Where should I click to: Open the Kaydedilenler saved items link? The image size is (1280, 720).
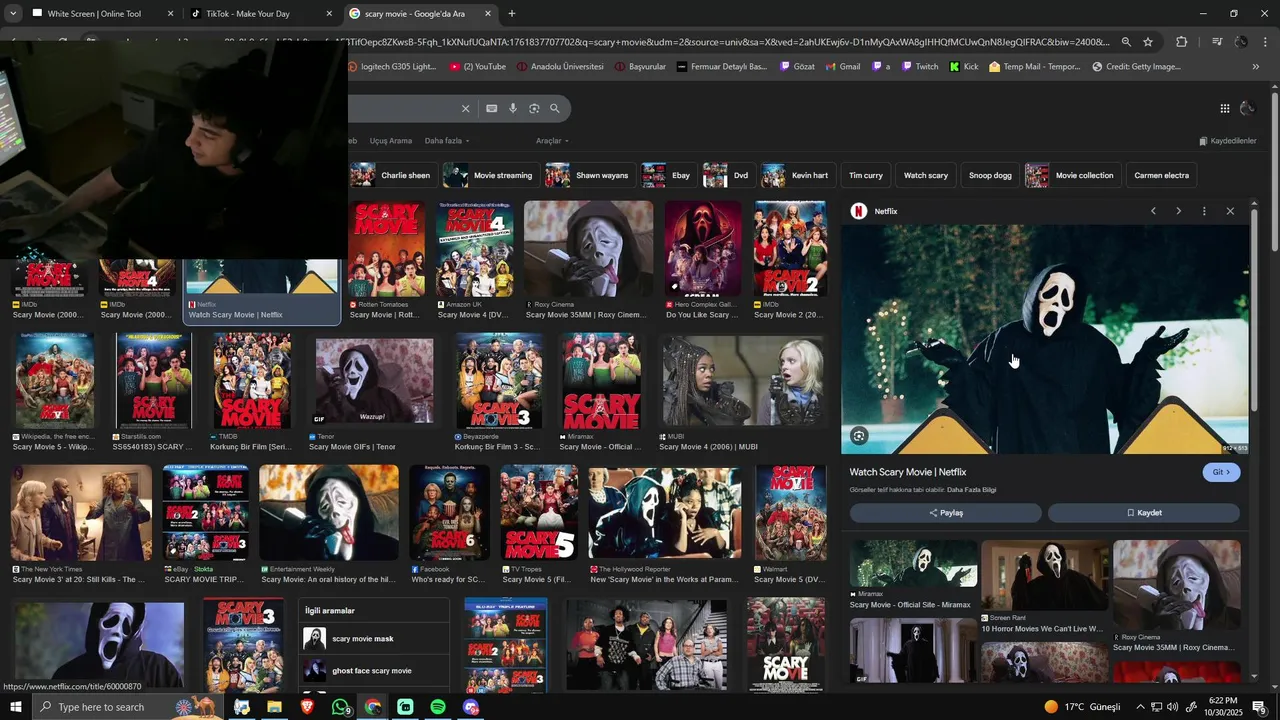[x=1228, y=141]
